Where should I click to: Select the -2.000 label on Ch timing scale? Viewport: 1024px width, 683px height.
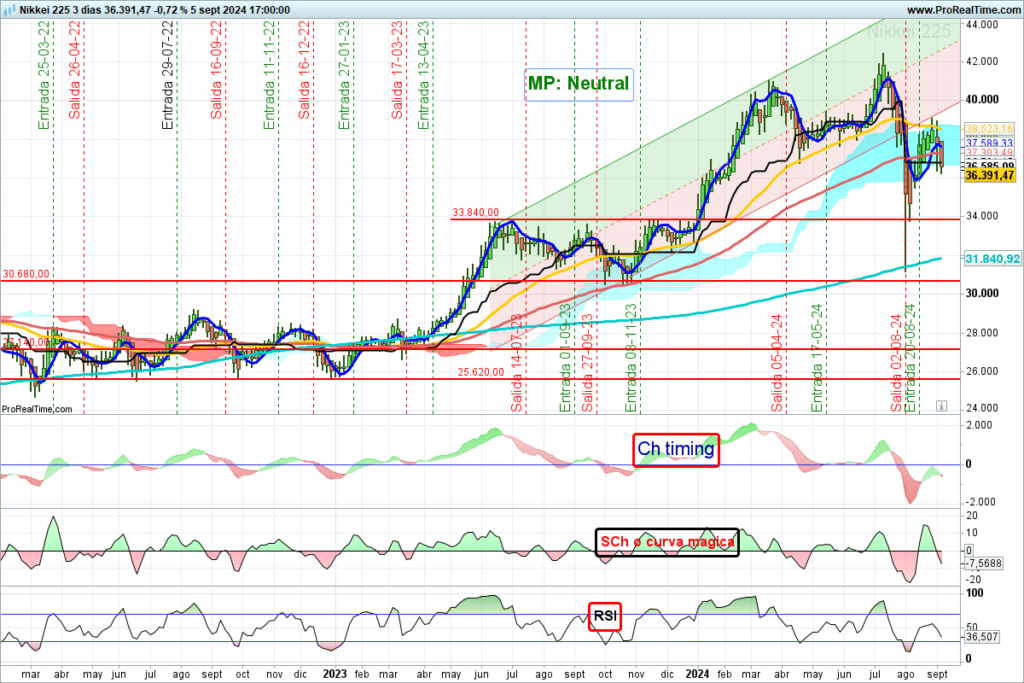click(x=980, y=502)
